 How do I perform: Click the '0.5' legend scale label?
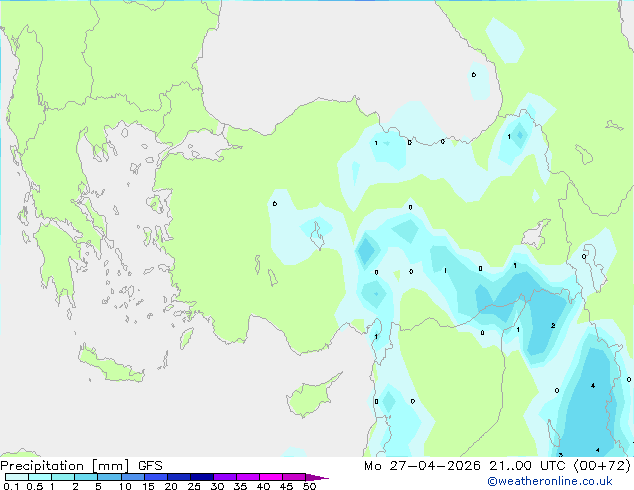coord(35,486)
